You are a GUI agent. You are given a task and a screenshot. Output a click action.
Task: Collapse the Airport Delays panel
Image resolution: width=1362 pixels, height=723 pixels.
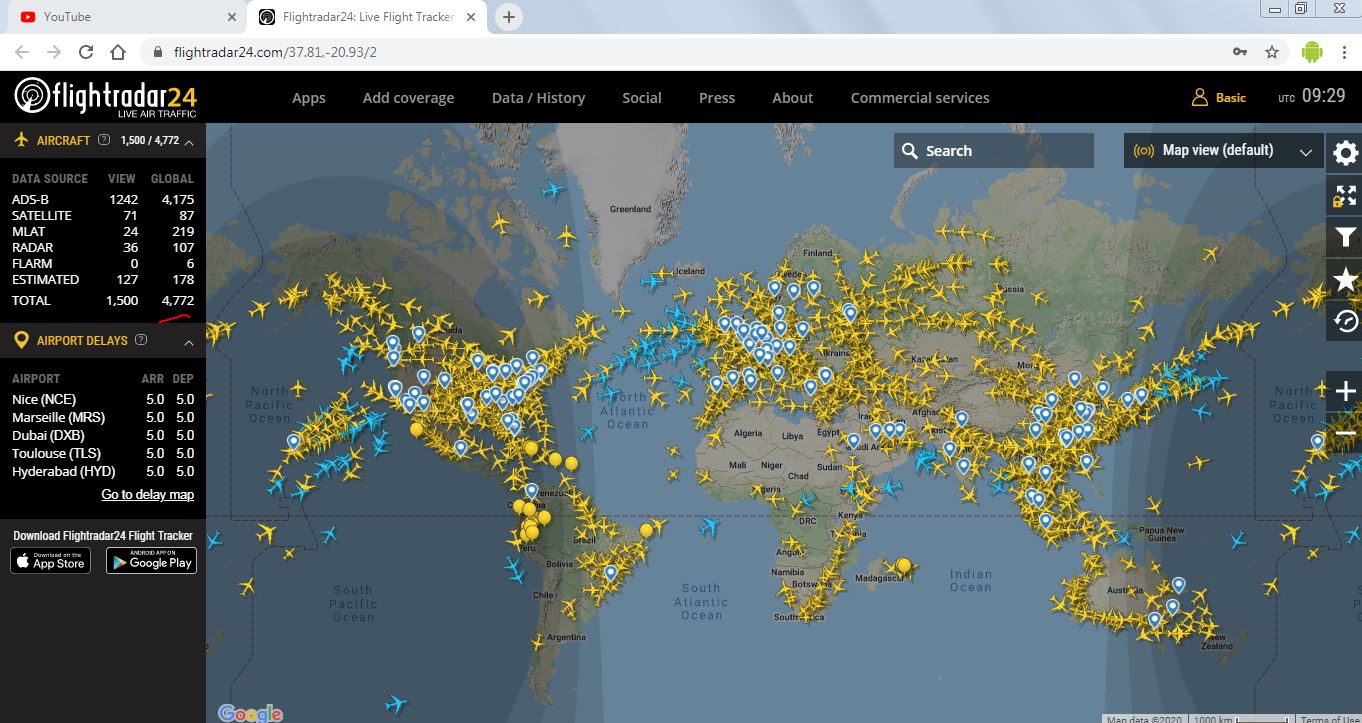(x=189, y=341)
